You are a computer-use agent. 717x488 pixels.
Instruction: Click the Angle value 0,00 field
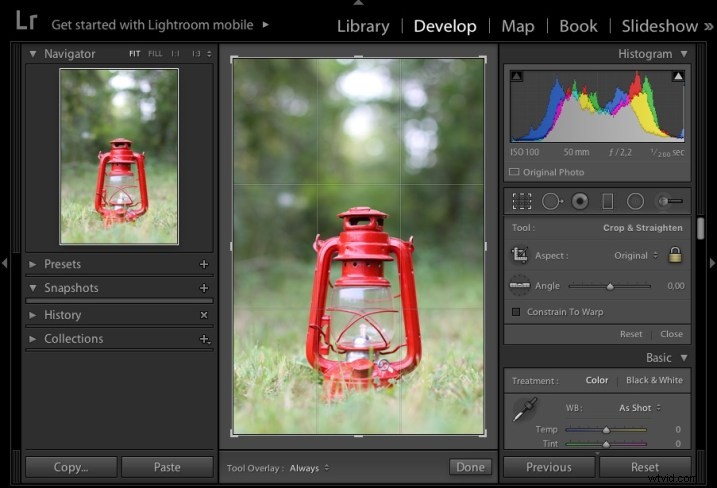[675, 286]
